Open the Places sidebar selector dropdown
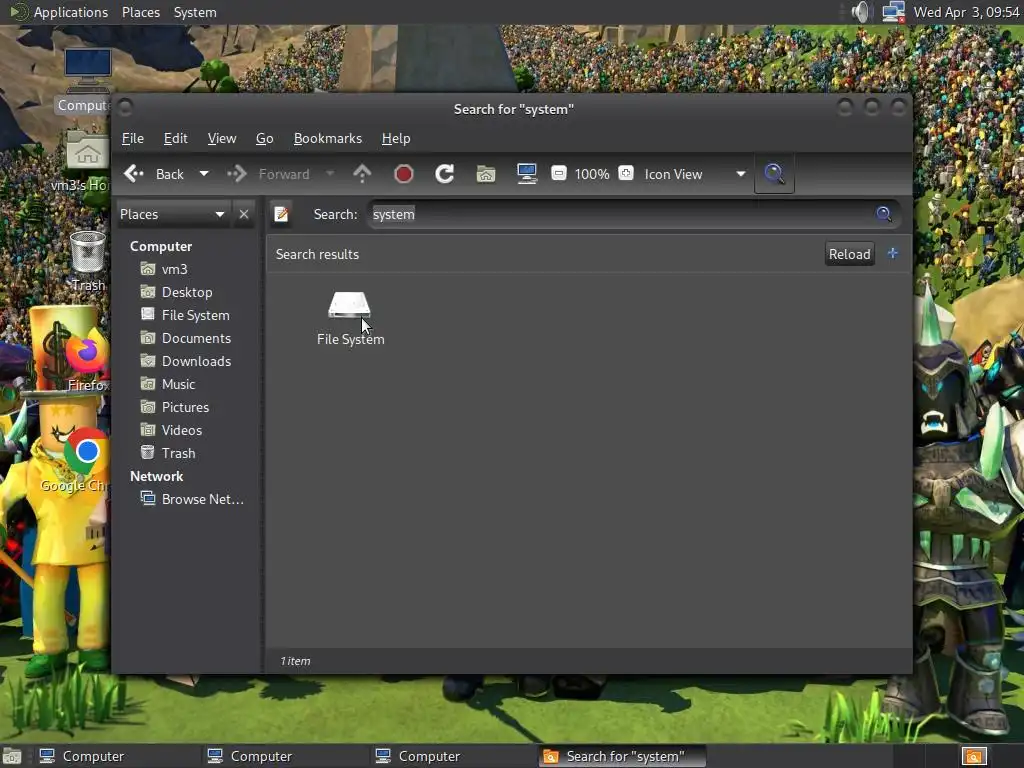Screen dimensions: 1024x768 coord(173,214)
